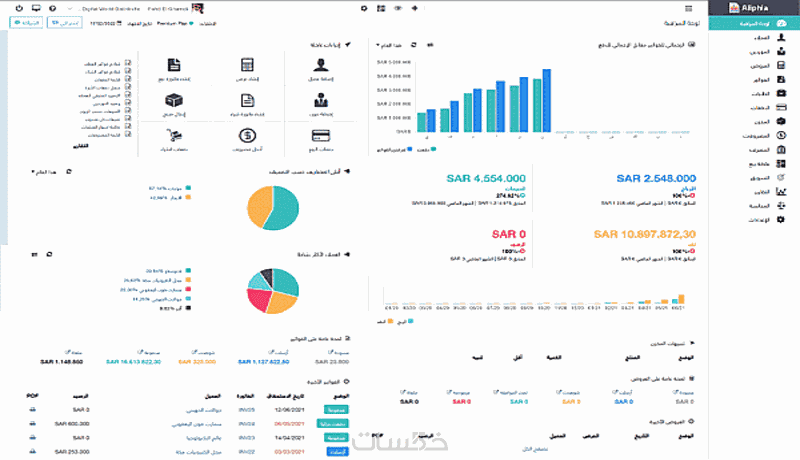The width and height of the screenshot is (800, 460).
Task: Expand the bar chart period dropdown
Action: coord(389,45)
